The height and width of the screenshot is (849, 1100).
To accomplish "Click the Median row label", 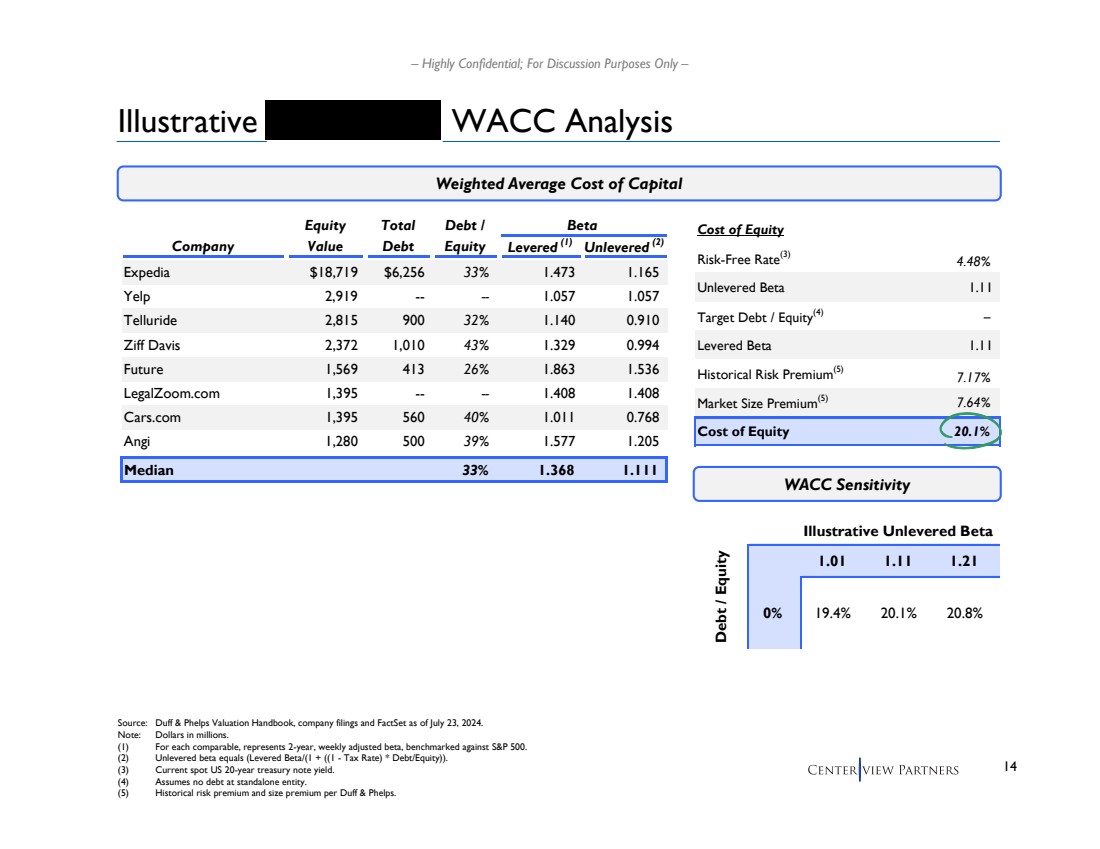I will 148,470.
